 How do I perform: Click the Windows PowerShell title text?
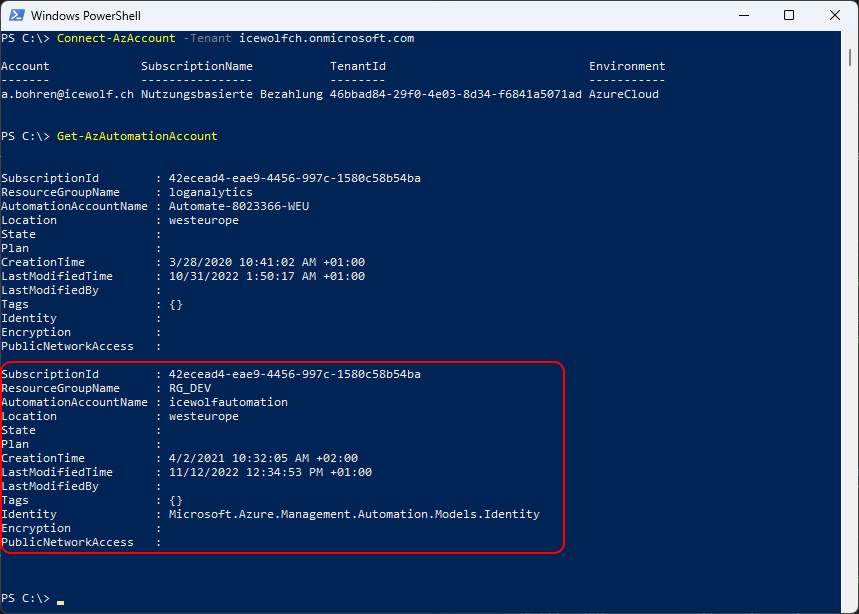(x=85, y=16)
